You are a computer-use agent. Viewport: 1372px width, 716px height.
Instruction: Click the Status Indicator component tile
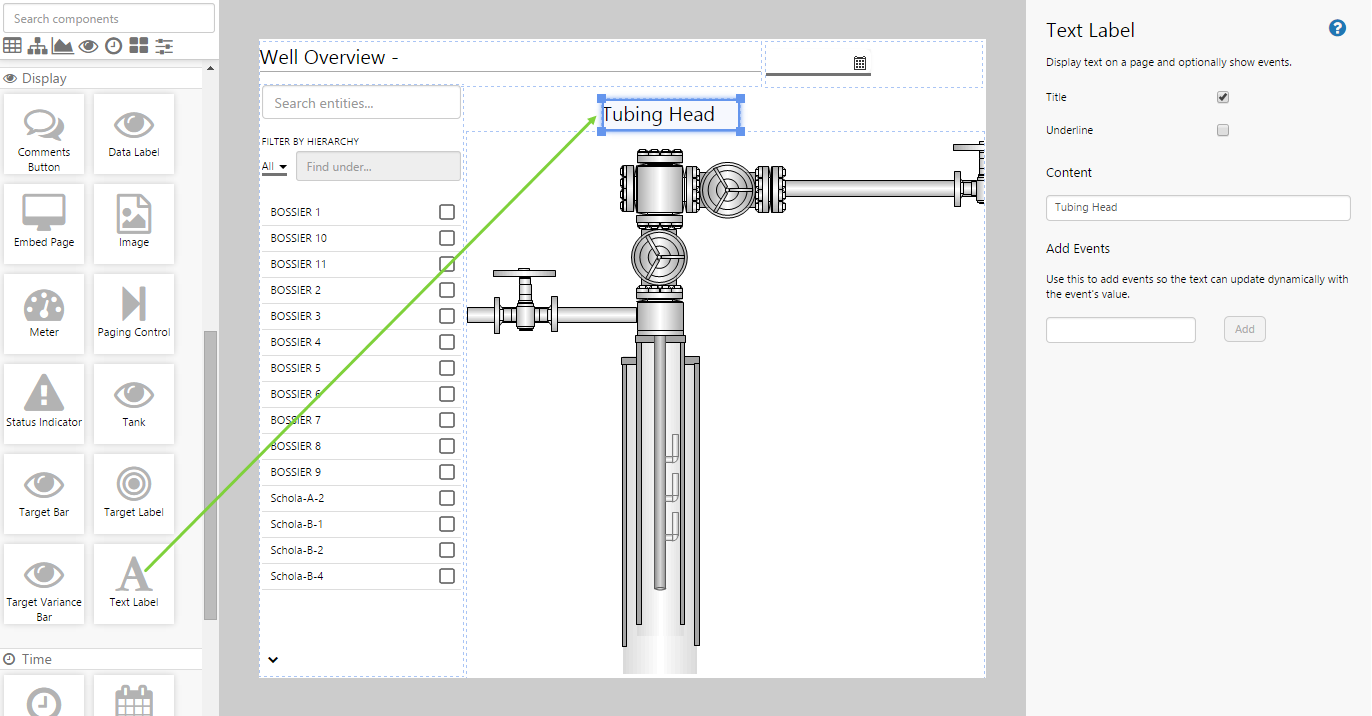(x=44, y=404)
